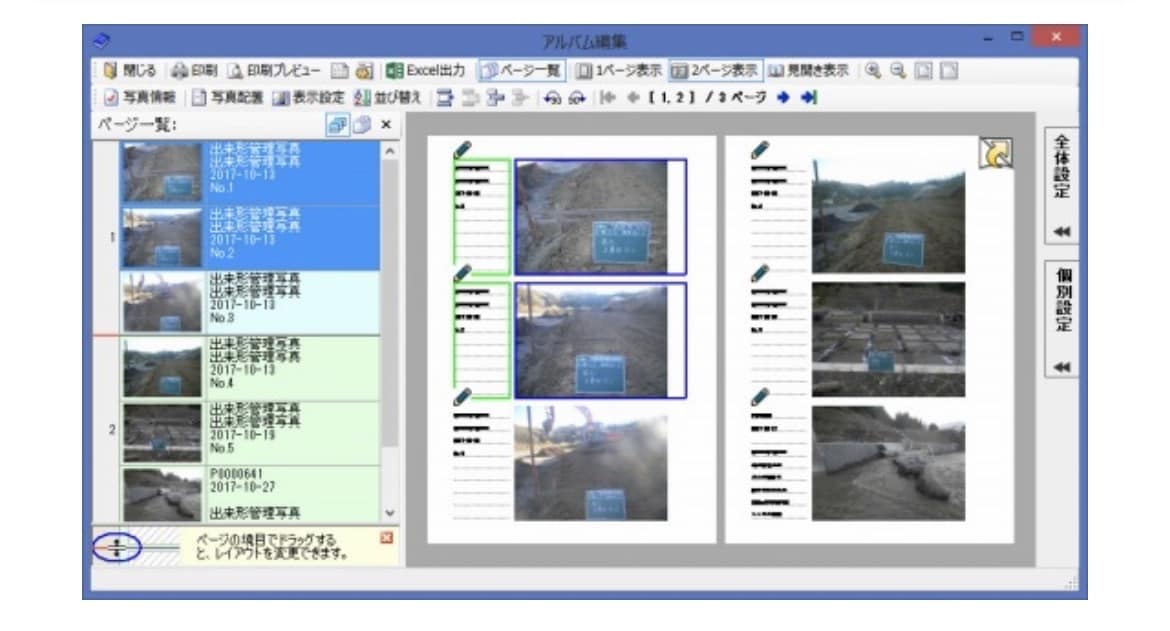
Task: Select the middle photo on the right page
Action: tap(888, 339)
